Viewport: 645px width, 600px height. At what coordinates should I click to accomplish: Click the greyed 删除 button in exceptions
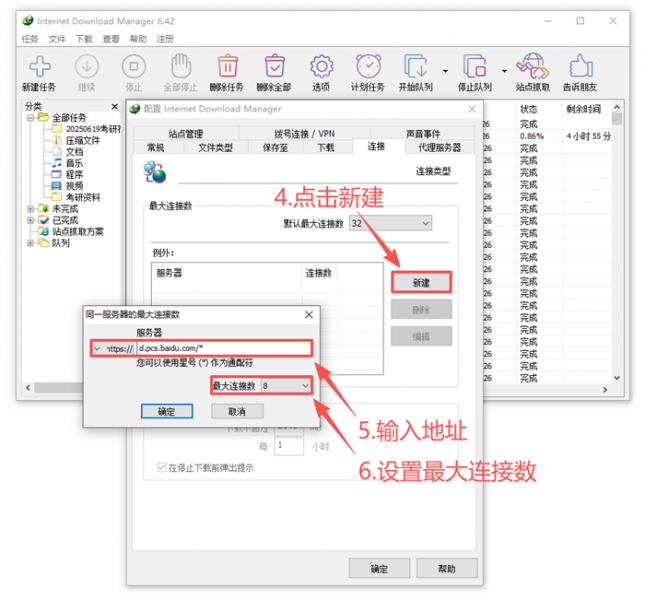pyautogui.click(x=421, y=309)
